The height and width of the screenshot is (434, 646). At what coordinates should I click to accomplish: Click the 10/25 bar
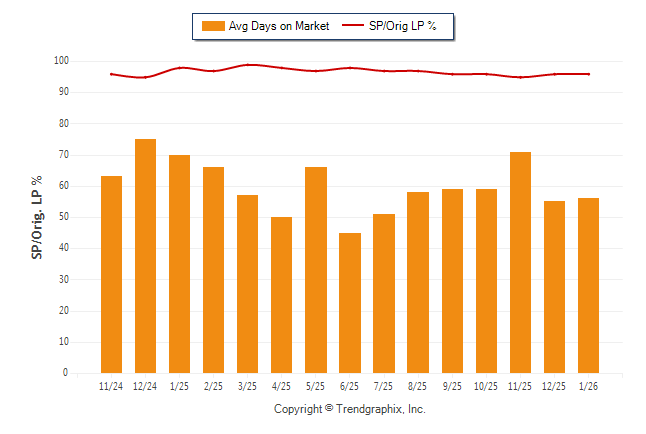(486, 281)
